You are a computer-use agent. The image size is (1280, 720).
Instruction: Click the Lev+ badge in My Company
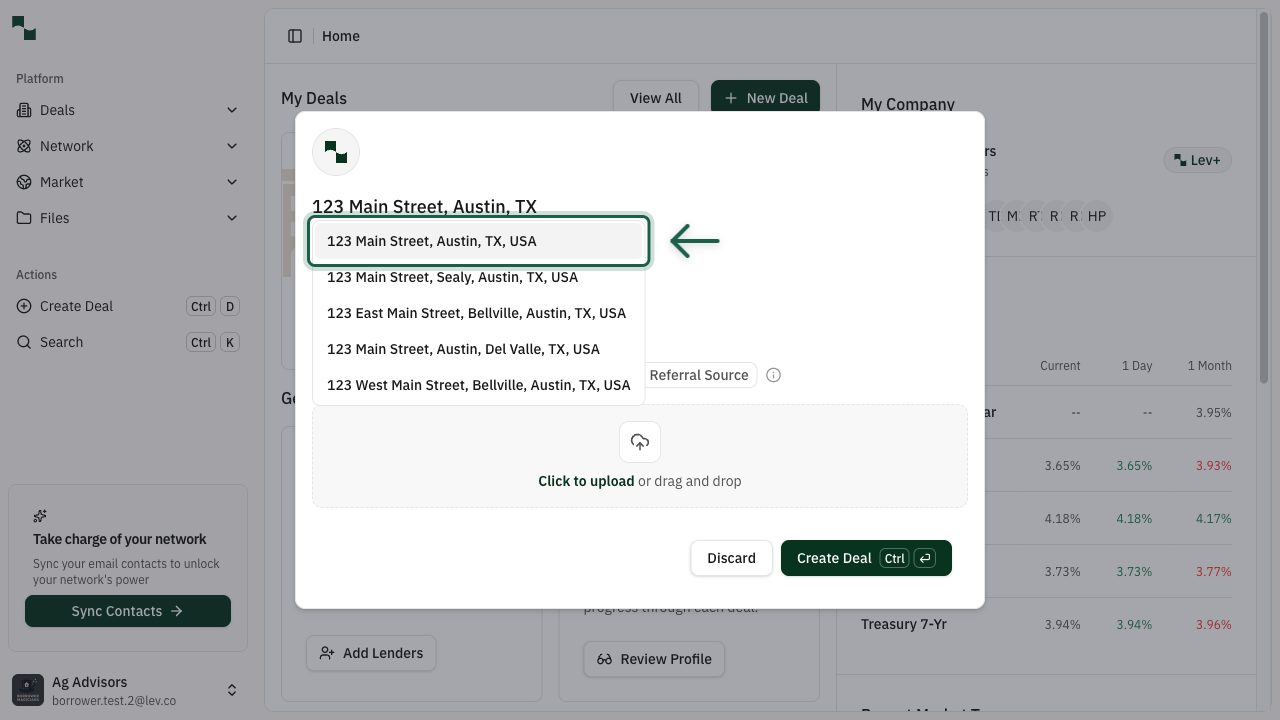(1197, 159)
